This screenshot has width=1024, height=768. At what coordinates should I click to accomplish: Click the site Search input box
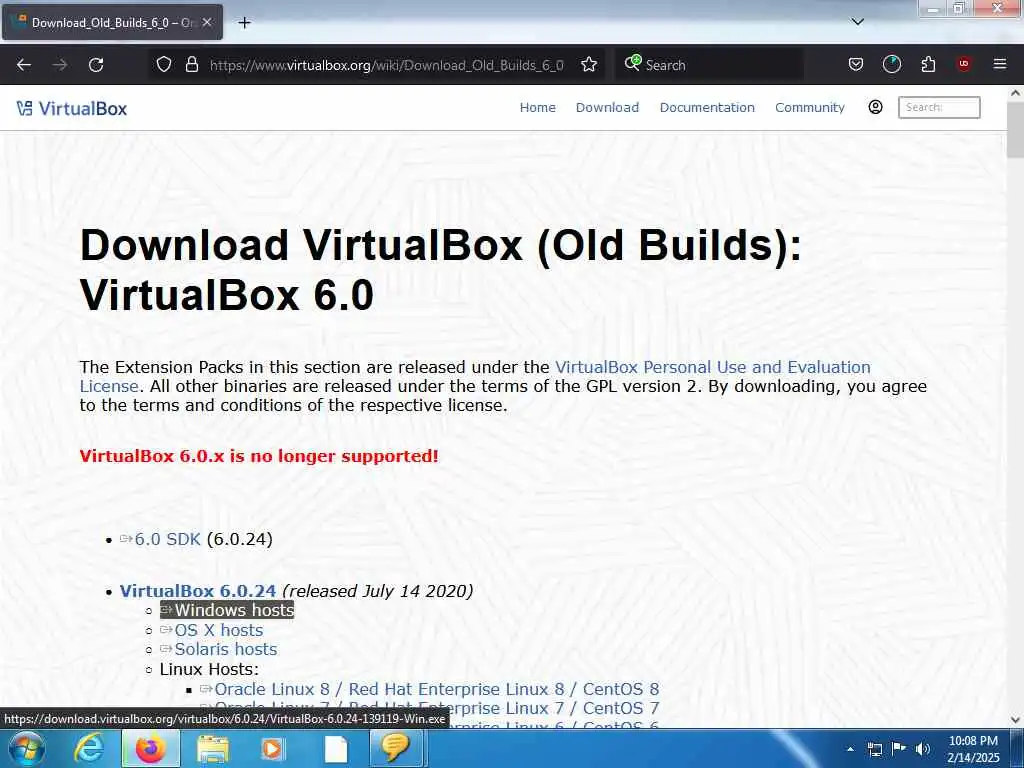(x=939, y=107)
